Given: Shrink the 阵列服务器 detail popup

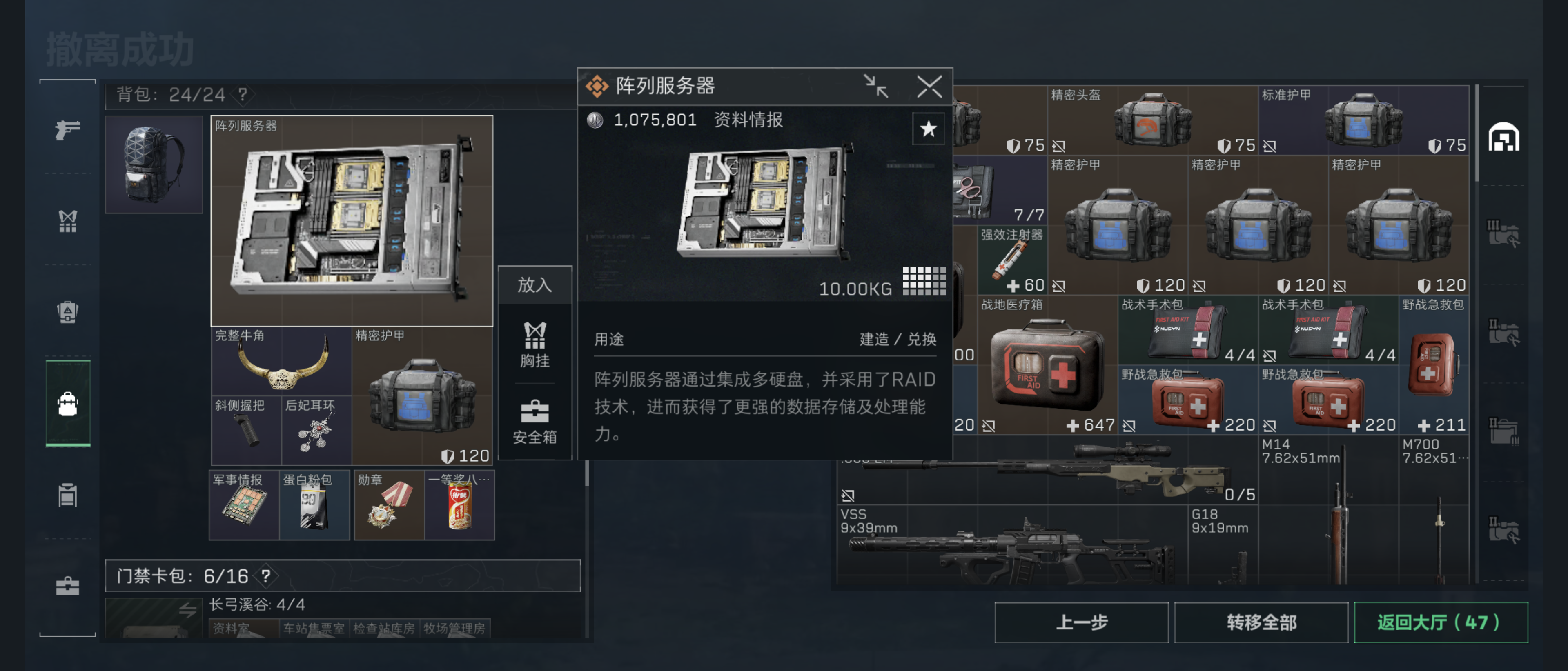Looking at the screenshot, I should [876, 86].
